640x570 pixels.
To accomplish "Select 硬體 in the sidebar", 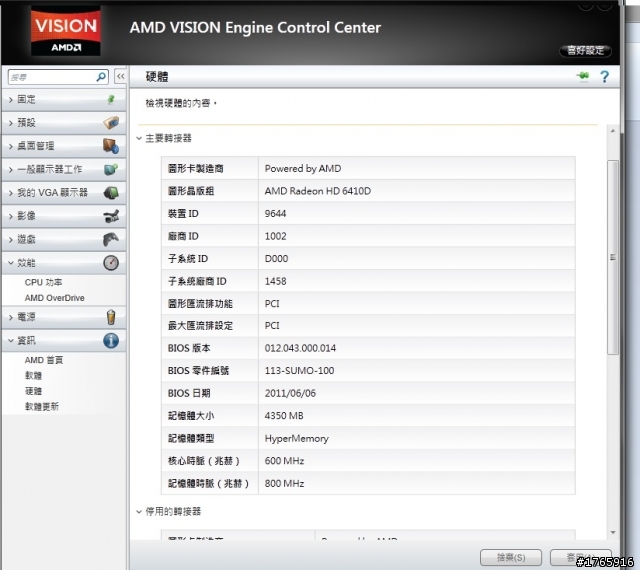I will point(33,391).
